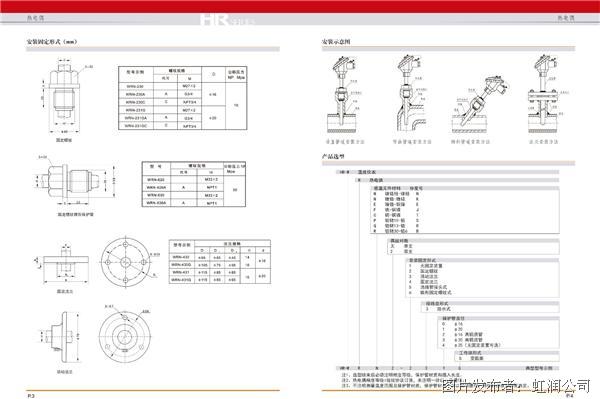This screenshot has width=600, height=399.
Task: Click the four-hole fixed flange front view
Action: click(127, 262)
